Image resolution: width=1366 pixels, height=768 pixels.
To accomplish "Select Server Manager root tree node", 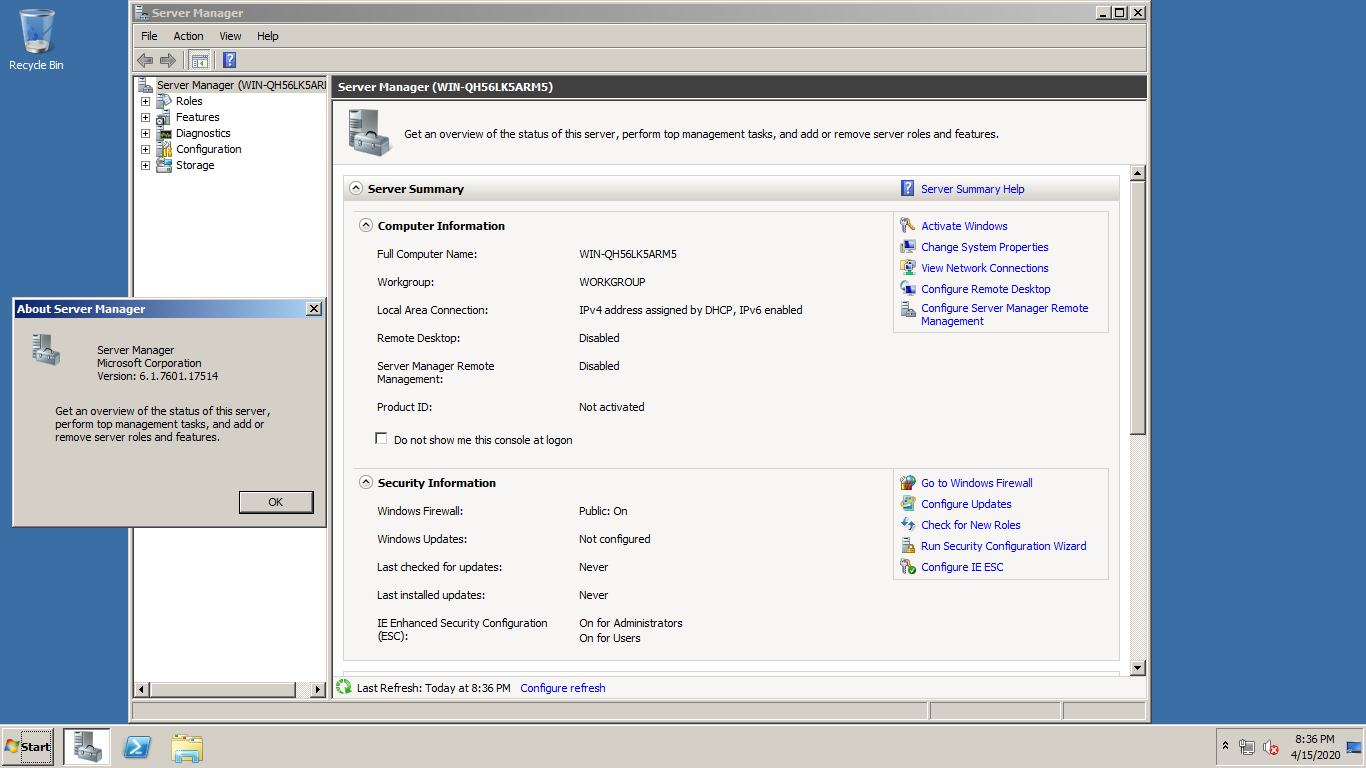I will [241, 85].
